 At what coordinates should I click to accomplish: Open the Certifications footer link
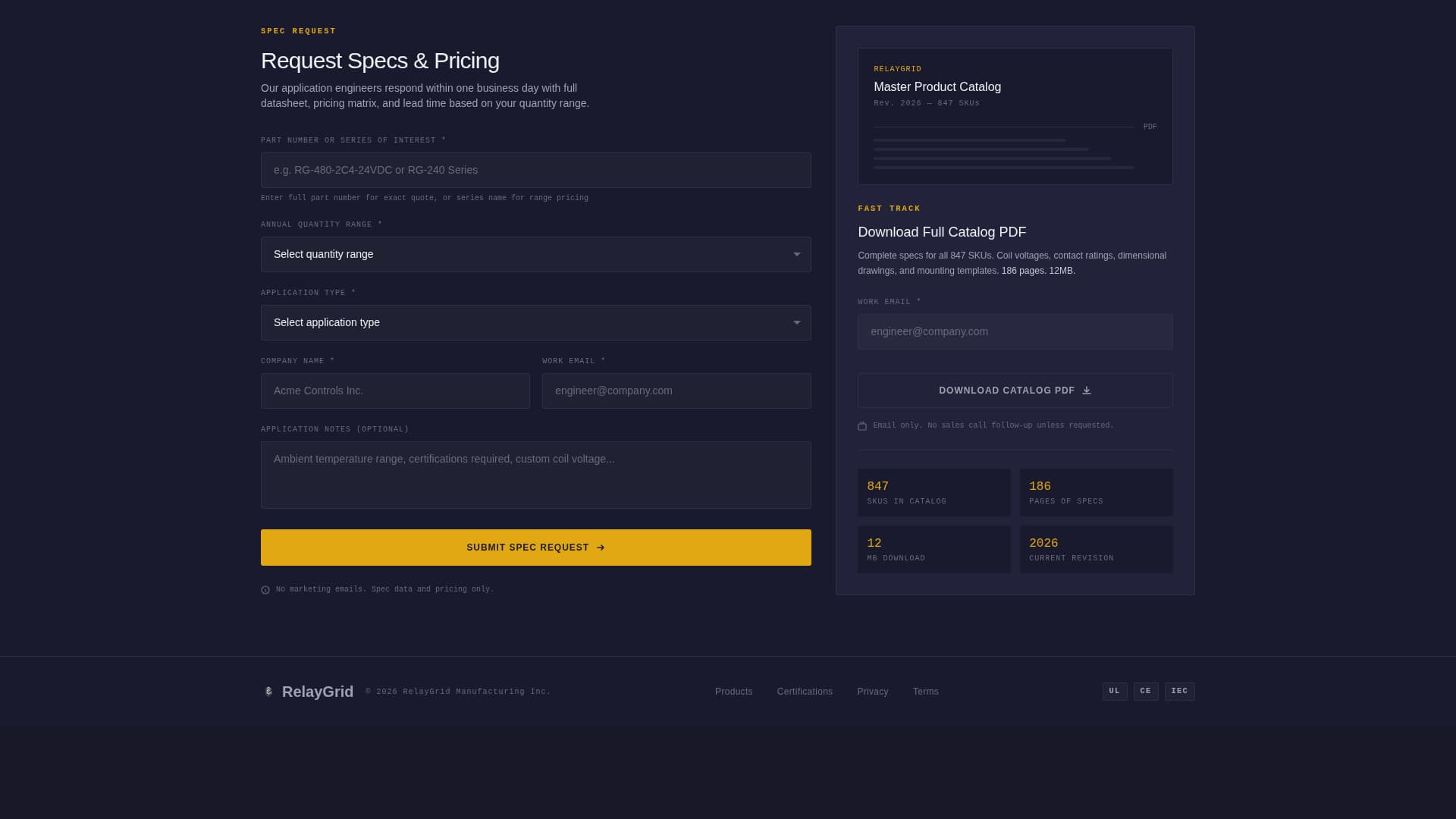[x=805, y=691]
